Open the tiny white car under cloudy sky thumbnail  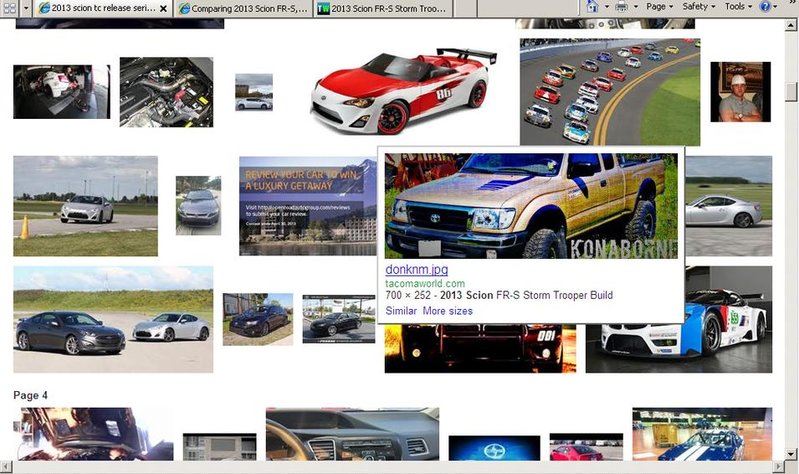254,92
